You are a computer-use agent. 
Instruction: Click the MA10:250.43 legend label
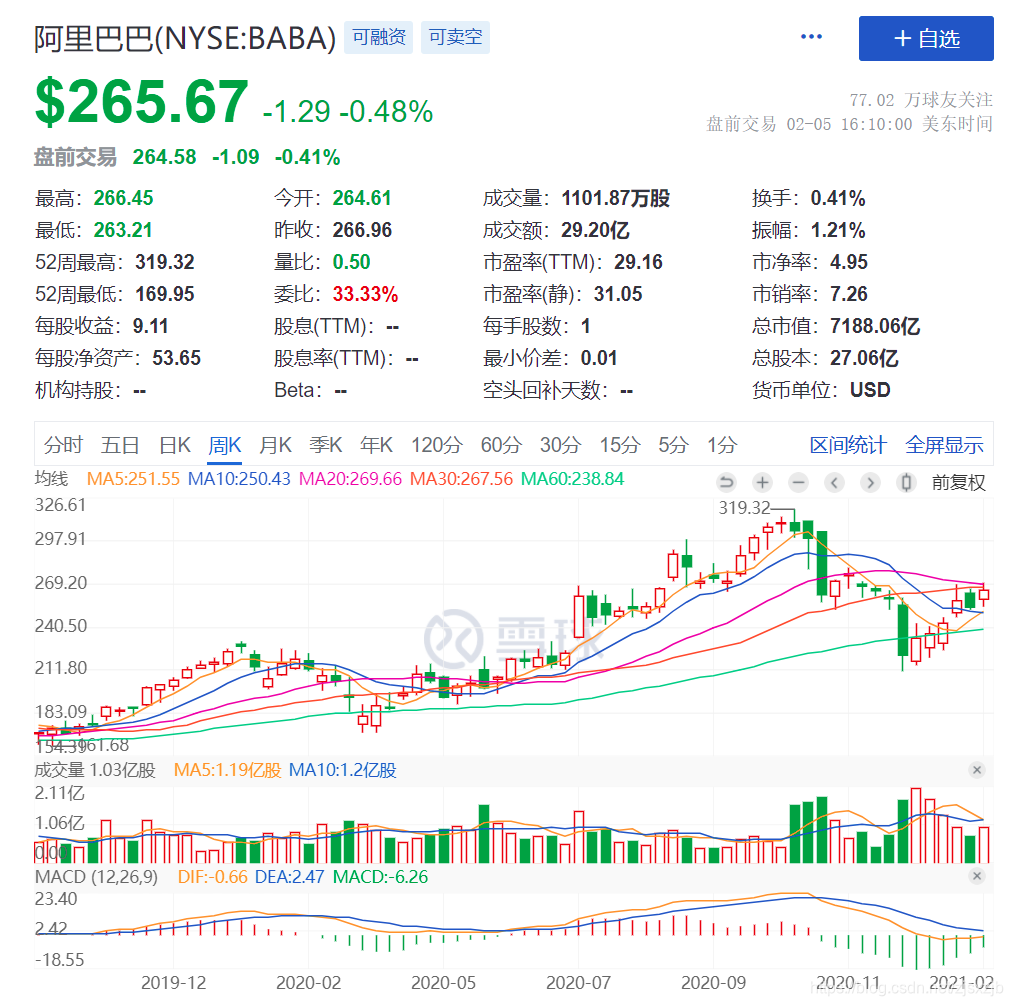(239, 479)
